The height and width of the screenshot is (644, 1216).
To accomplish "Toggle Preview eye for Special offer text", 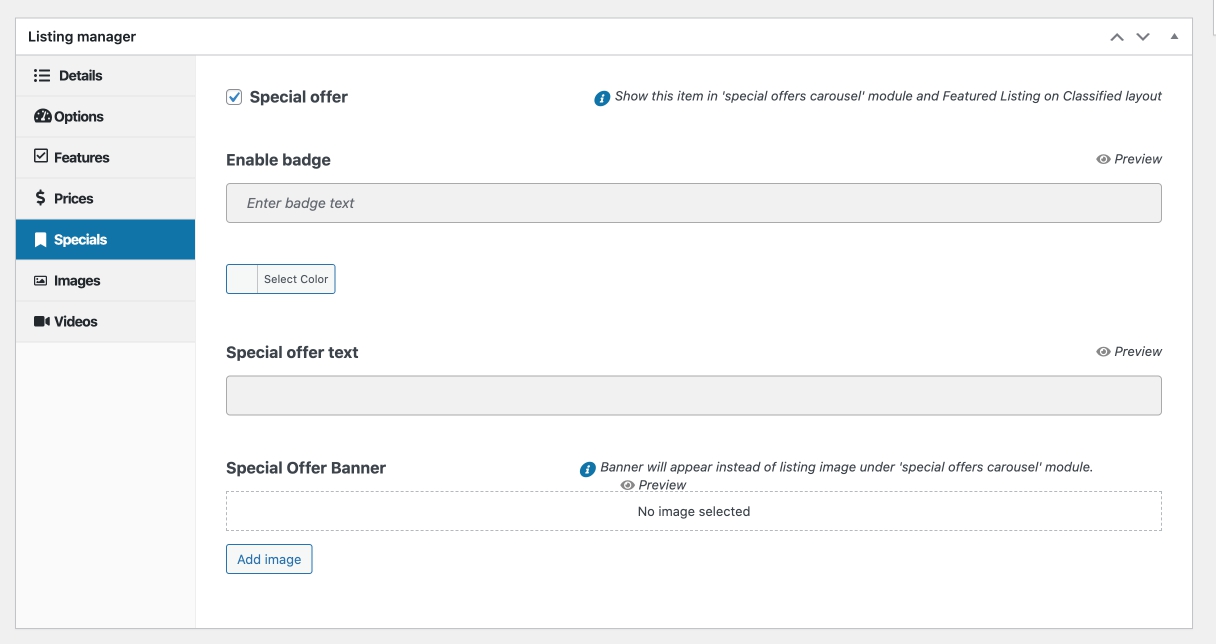I will click(1104, 352).
